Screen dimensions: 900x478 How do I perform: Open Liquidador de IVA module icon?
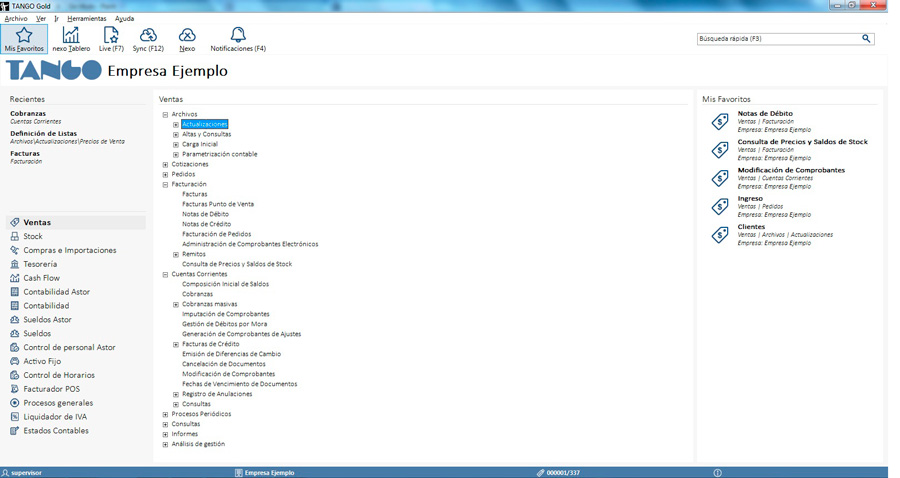(15, 417)
